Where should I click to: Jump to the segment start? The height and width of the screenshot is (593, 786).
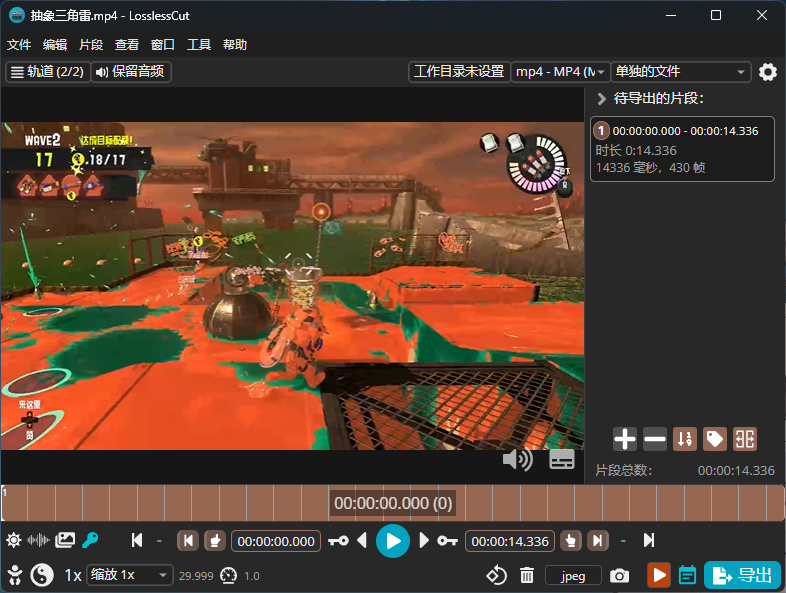(188, 541)
